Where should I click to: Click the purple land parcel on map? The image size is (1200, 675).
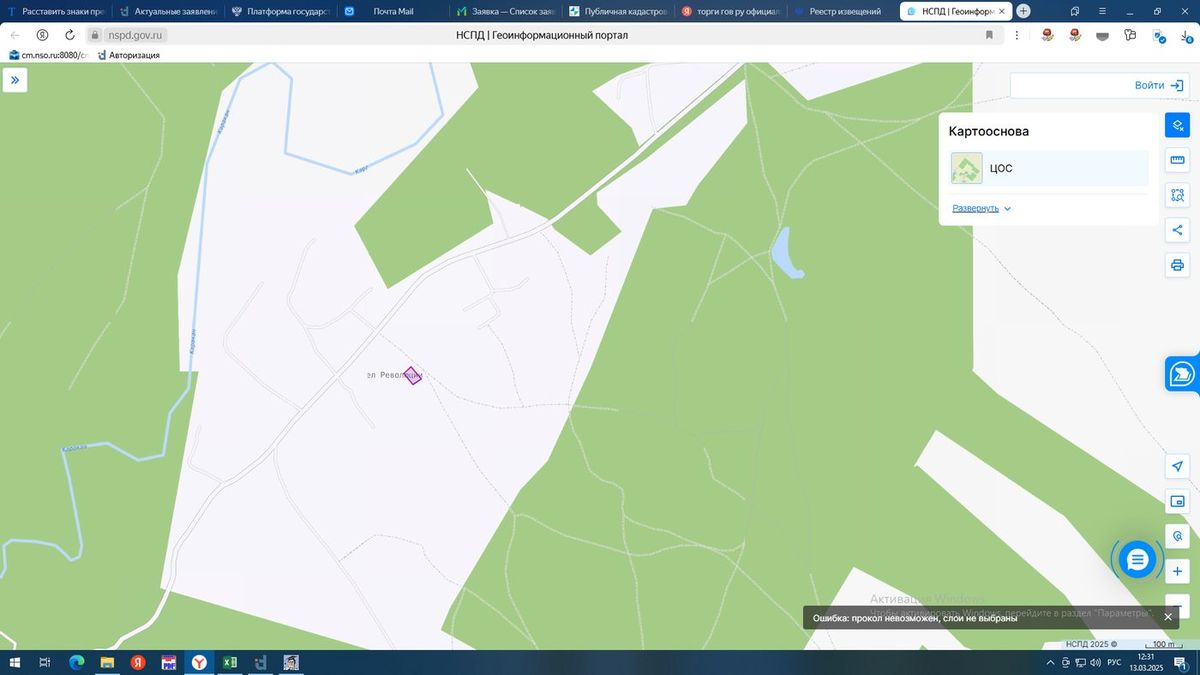pyautogui.click(x=413, y=376)
